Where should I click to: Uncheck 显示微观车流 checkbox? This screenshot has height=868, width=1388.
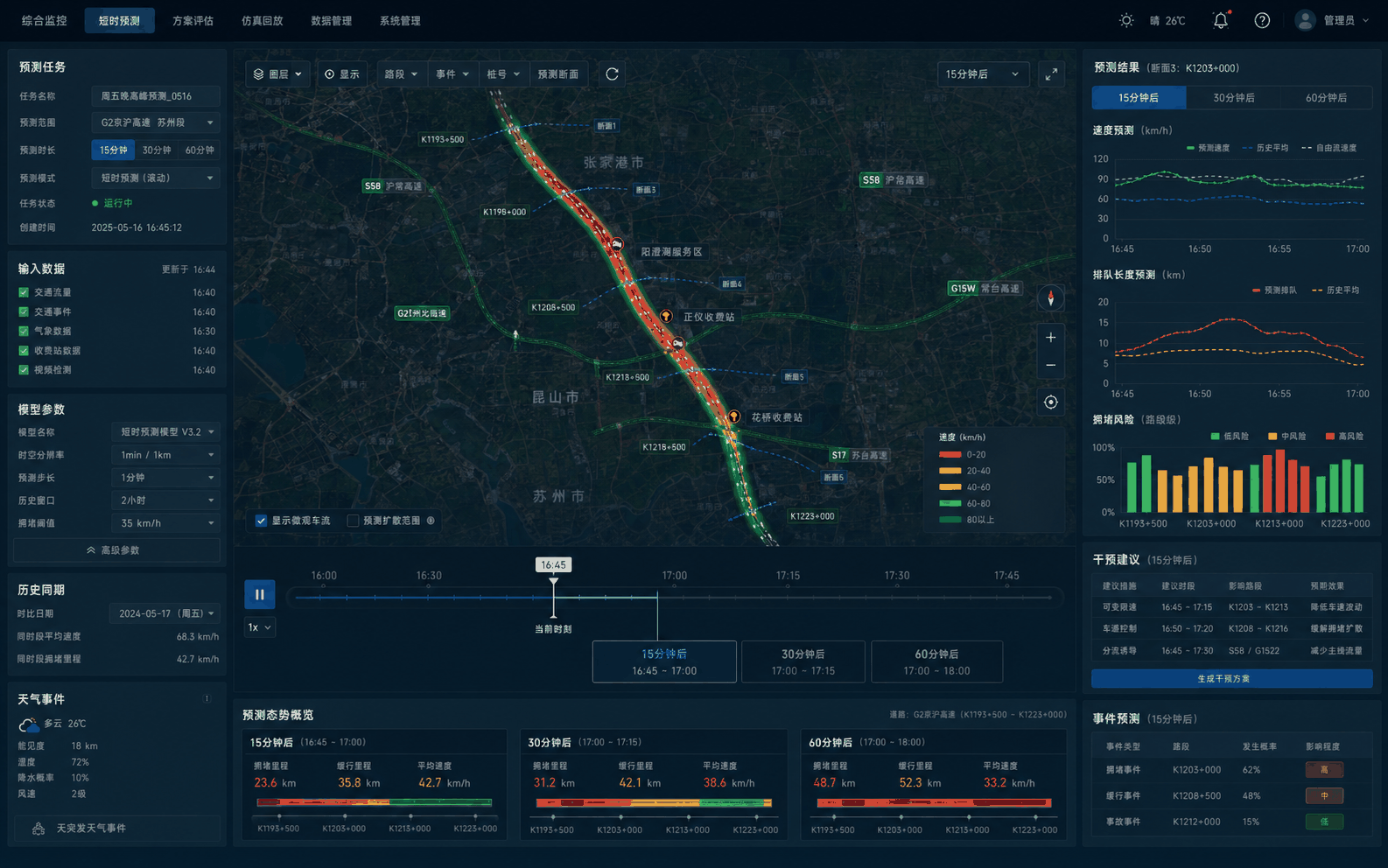[261, 521]
